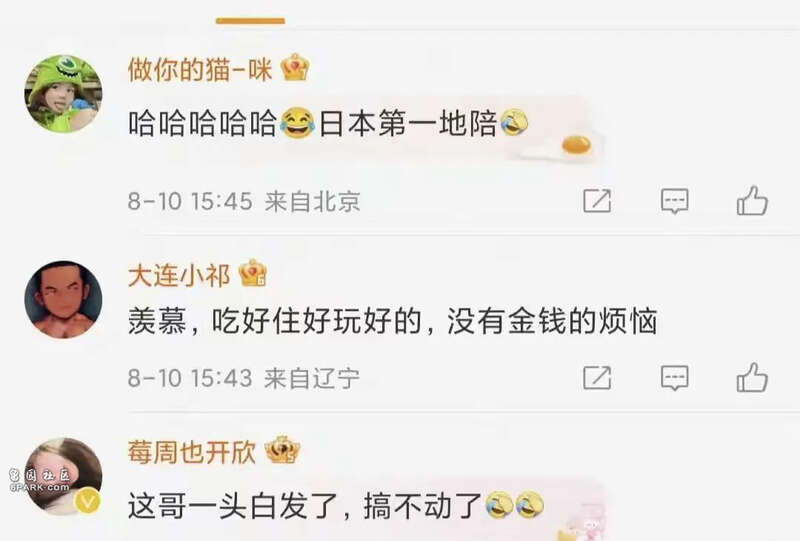Click yellow verified V badge on avatar
The width and height of the screenshot is (800, 541).
(88, 501)
